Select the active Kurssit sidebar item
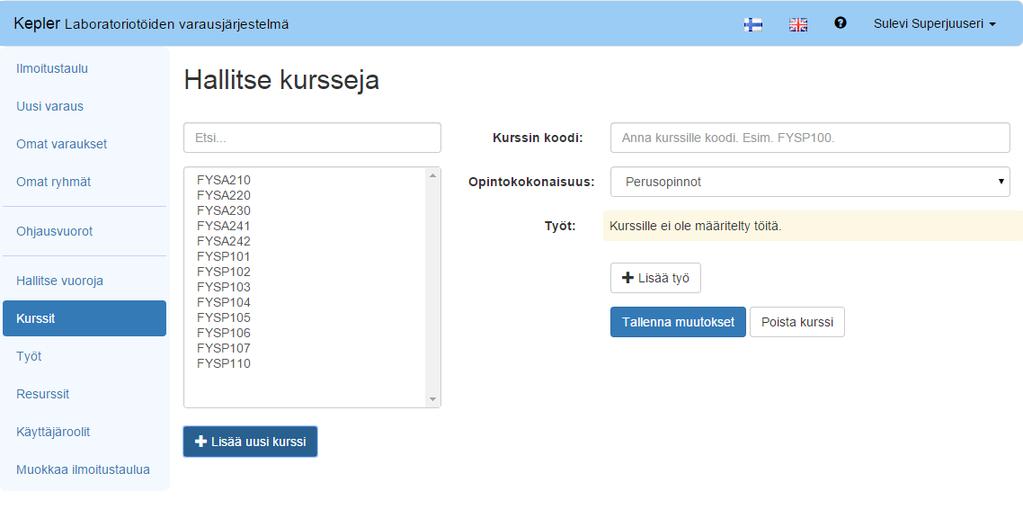Image resolution: width=1023 pixels, height=518 pixels. [84, 318]
